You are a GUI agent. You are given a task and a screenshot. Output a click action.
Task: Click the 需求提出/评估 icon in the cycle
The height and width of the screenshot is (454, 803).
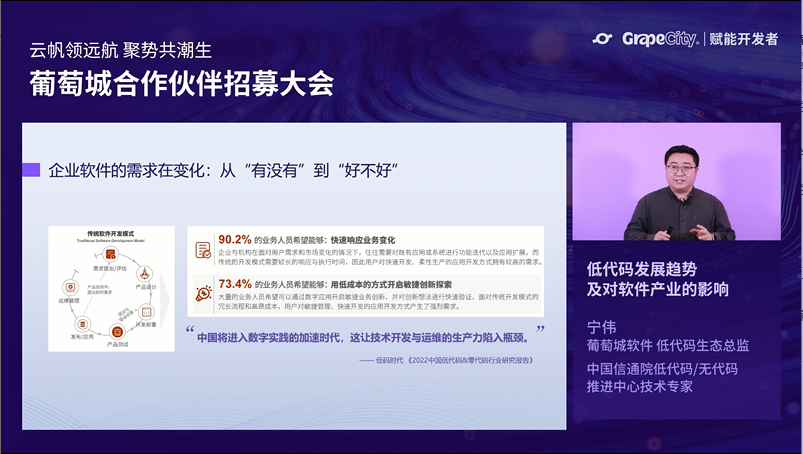coord(110,254)
